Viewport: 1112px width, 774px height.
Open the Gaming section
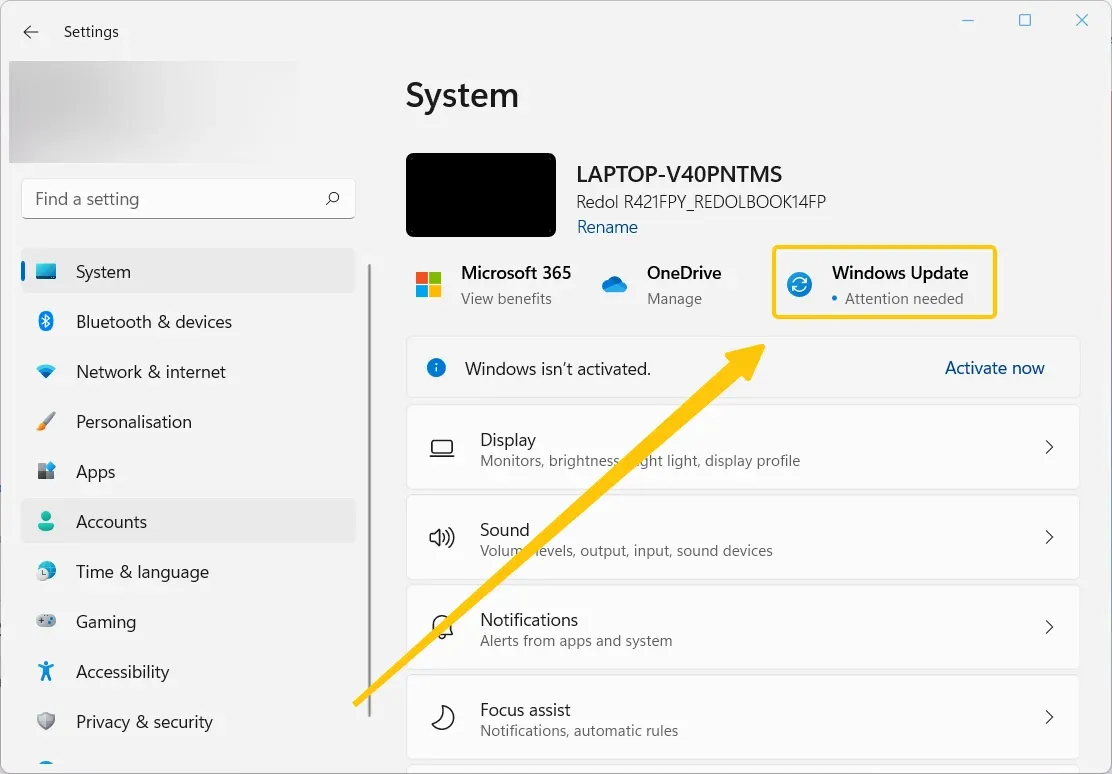click(x=188, y=621)
